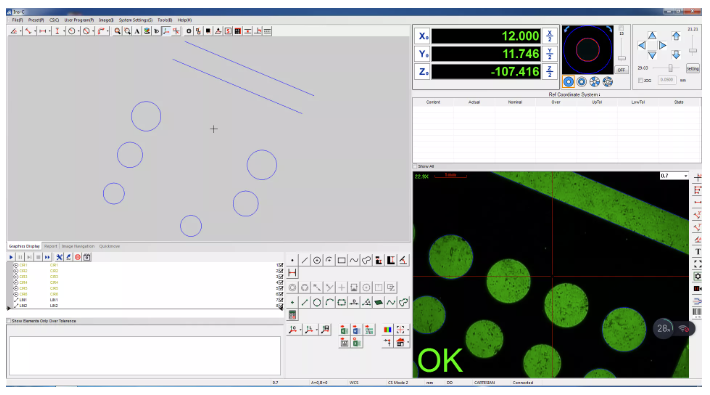Toggle Show Elements Only Over Tolerance checkbox

coord(9,321)
